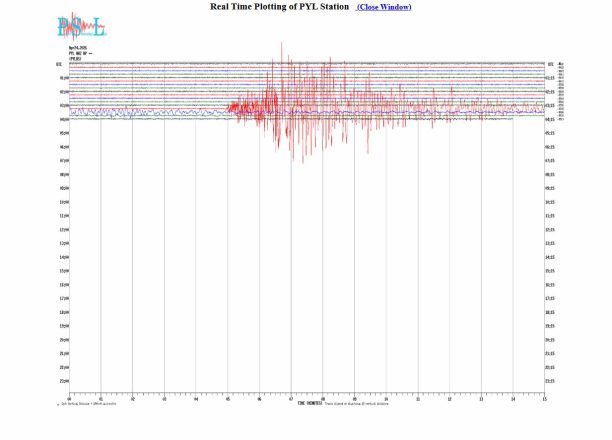Click the UTC label on the right axis
The width and height of the screenshot is (612, 440).
click(551, 63)
